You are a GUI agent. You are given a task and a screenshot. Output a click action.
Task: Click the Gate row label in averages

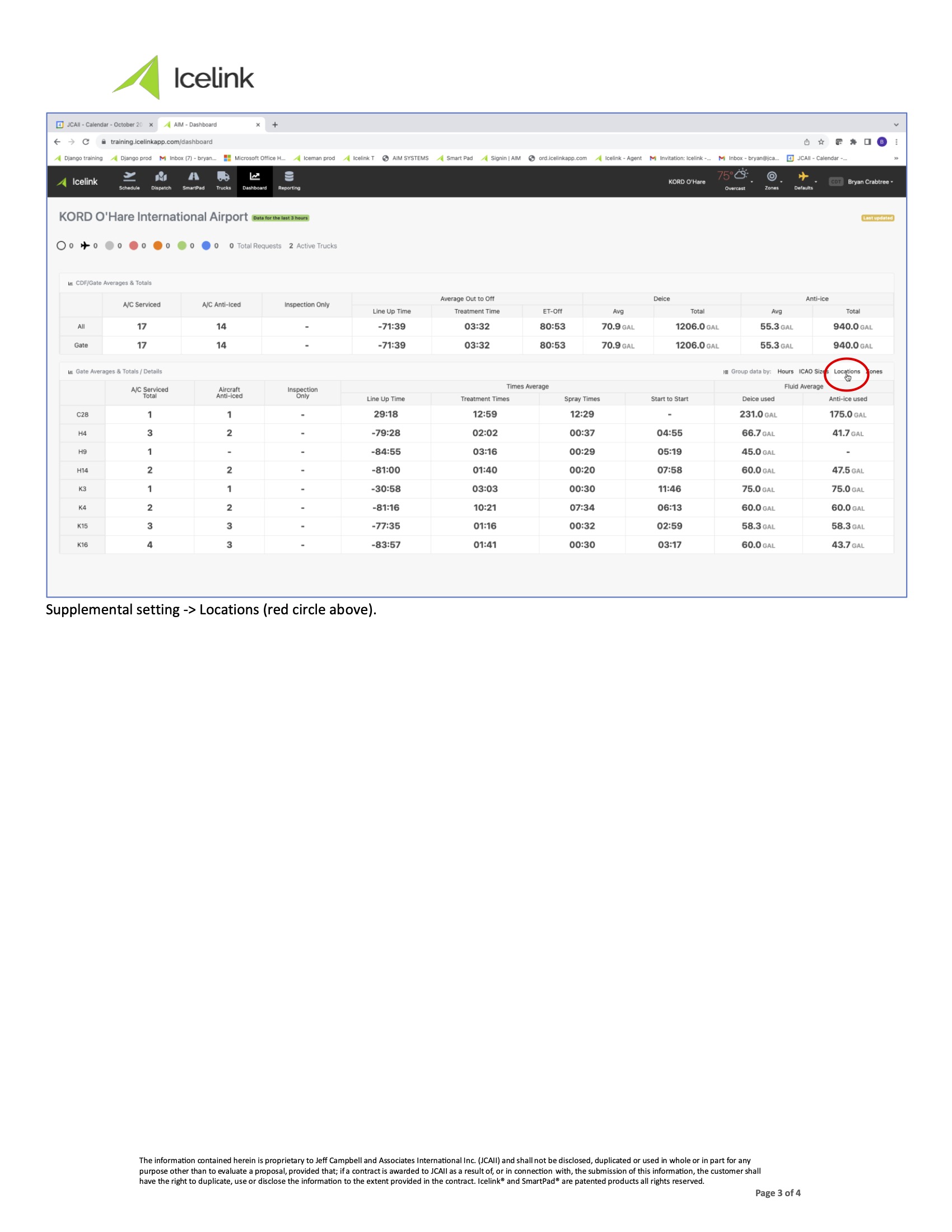point(81,345)
